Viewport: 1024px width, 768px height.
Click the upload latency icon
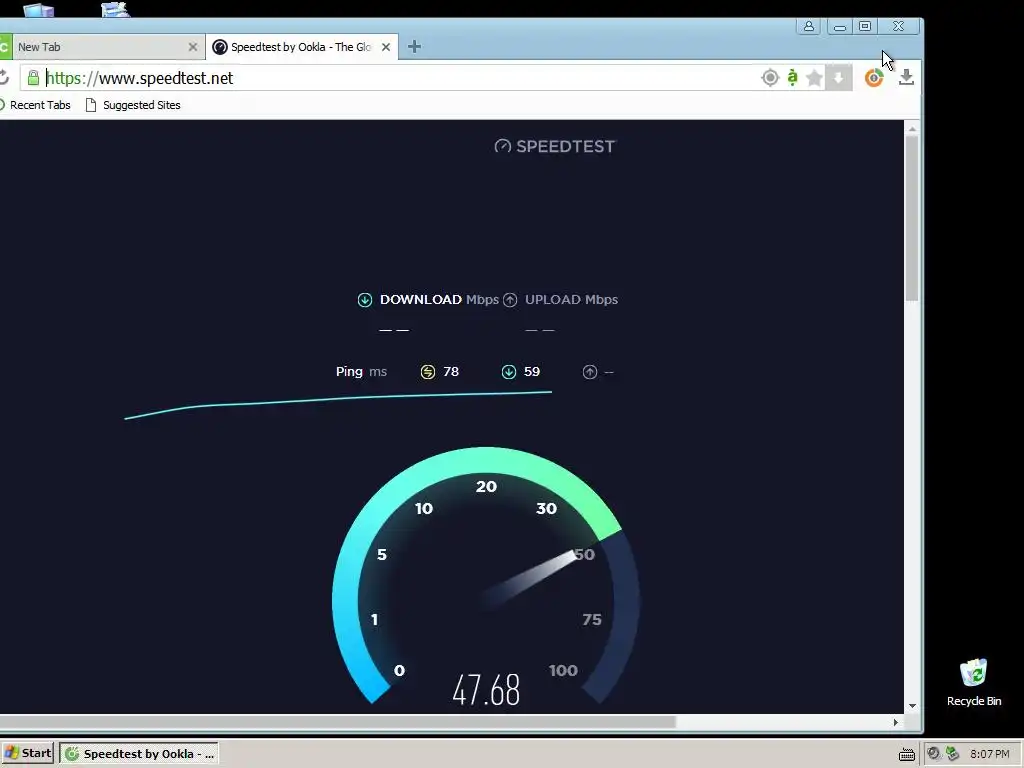point(590,372)
